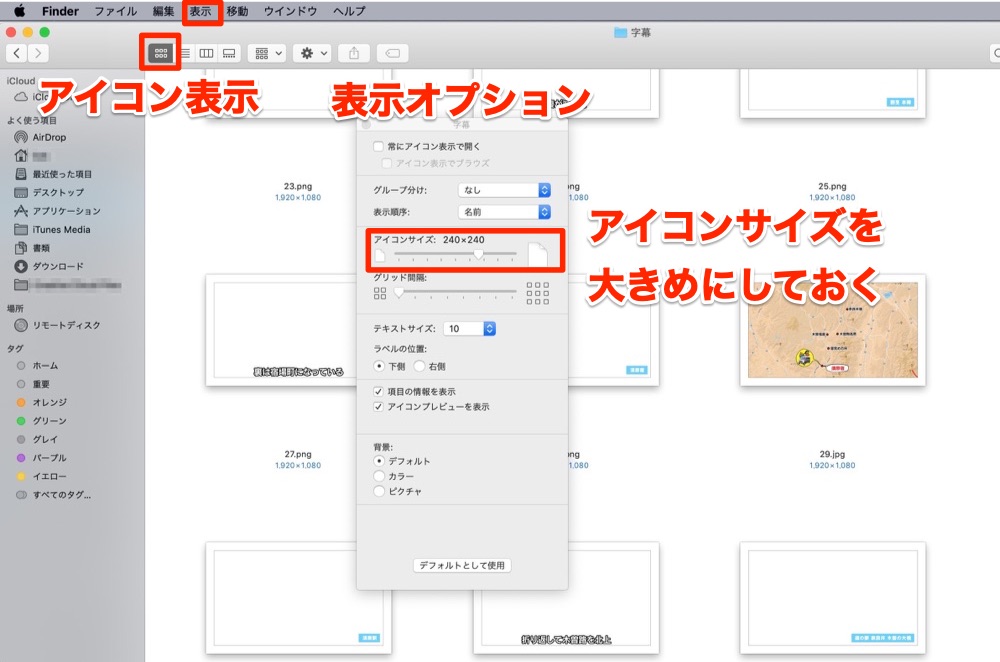Select the 29.jpg file name
The height and width of the screenshot is (662, 1000).
click(x=832, y=454)
